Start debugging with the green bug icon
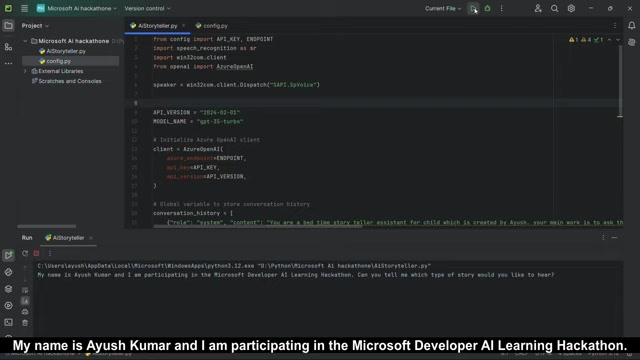This screenshot has width=640, height=360. click(487, 8)
